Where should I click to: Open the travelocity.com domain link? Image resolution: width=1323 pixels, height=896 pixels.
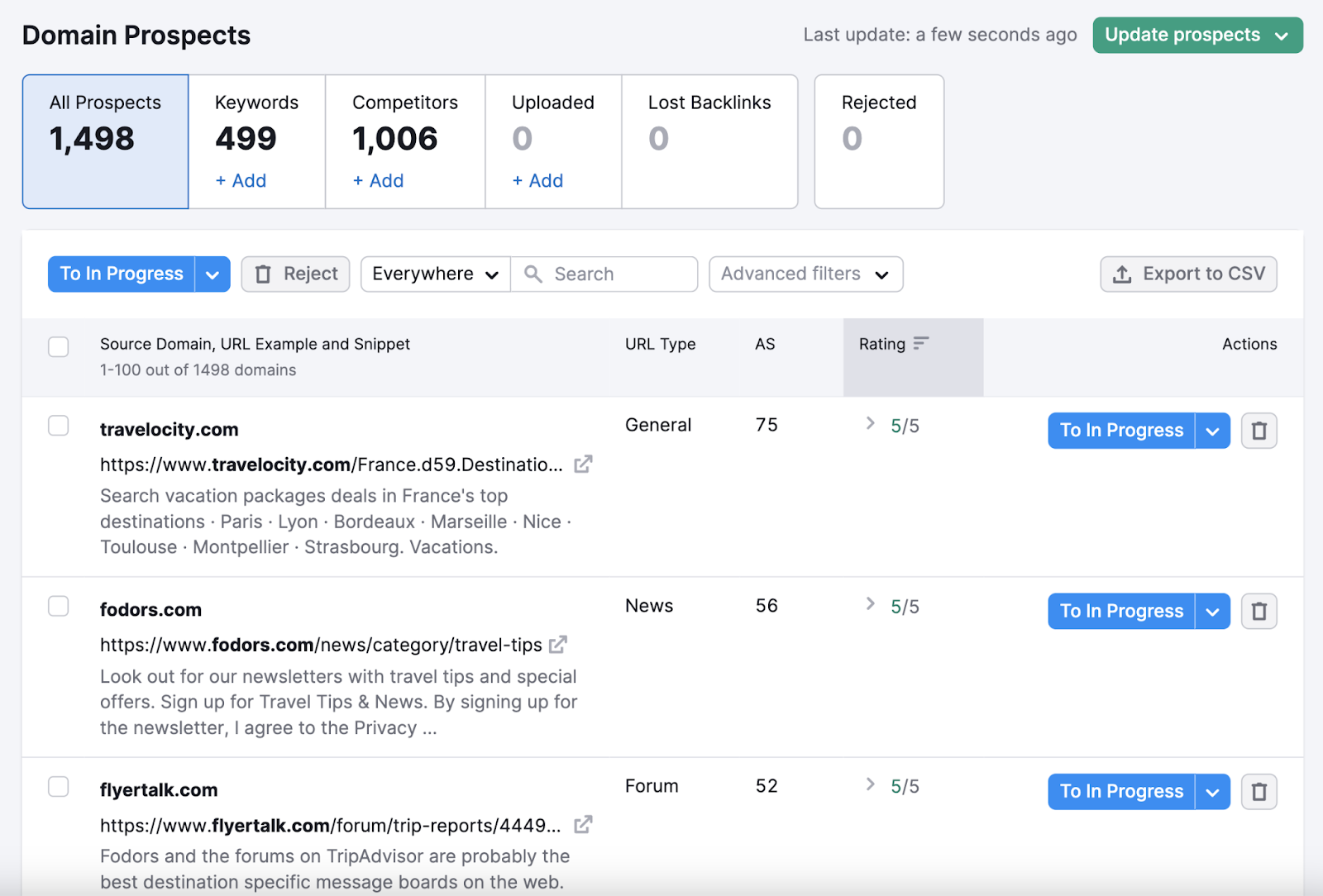[169, 429]
